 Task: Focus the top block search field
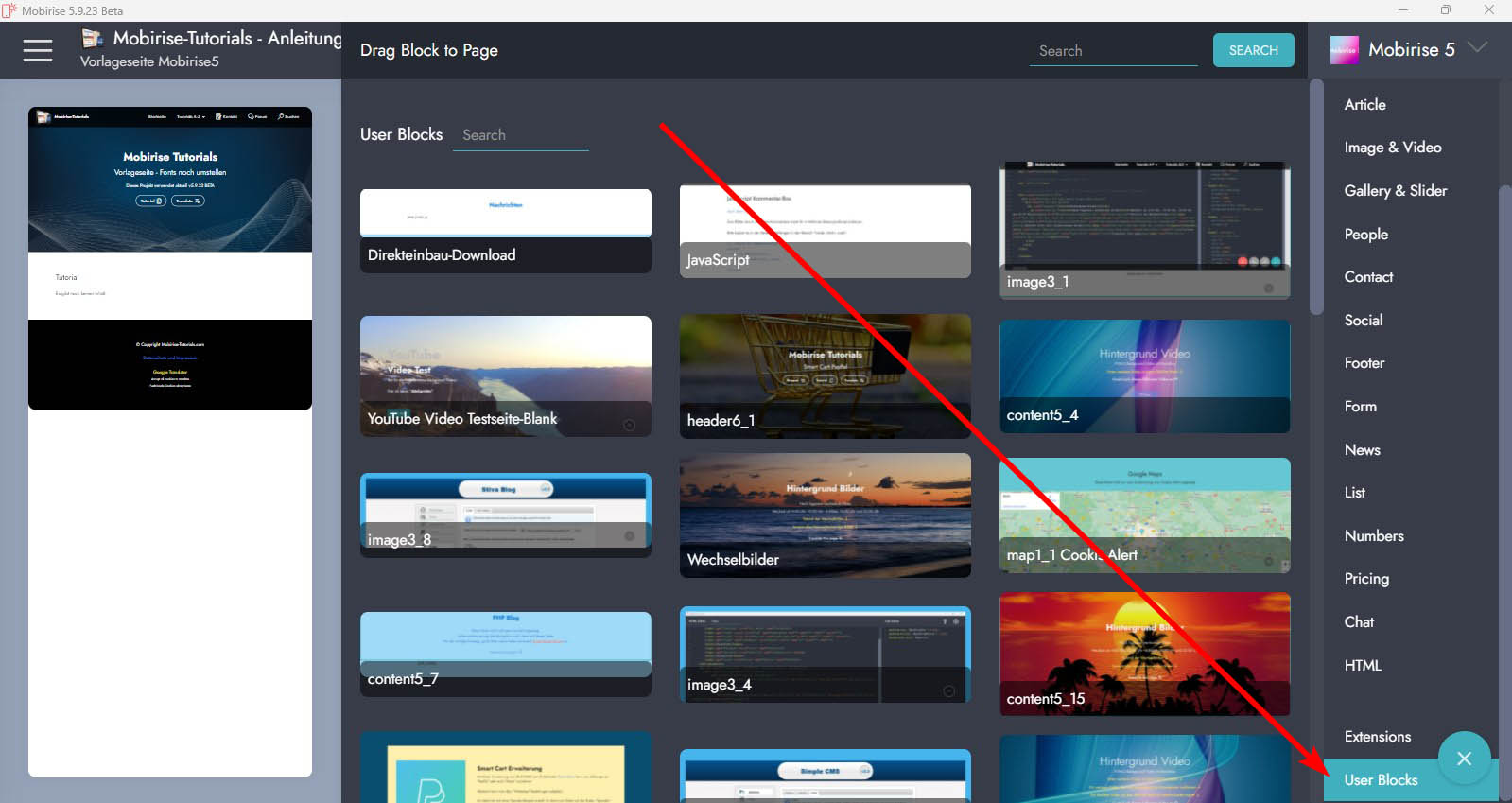point(1113,51)
